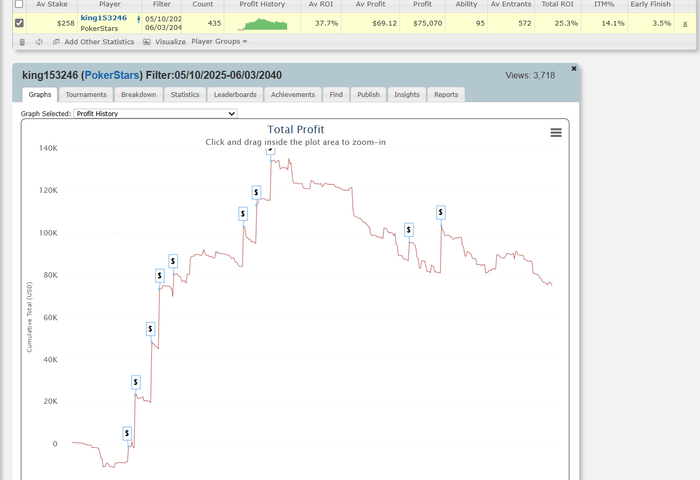Sort by the ITM% column header
Image resolution: width=700 pixels, height=480 pixels.
[x=604, y=4]
